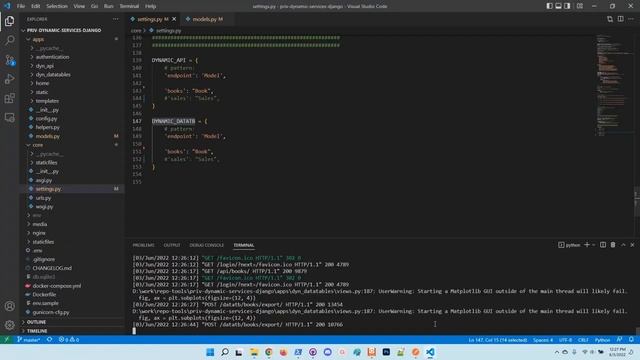Open the Terminal menu

point(129,6)
